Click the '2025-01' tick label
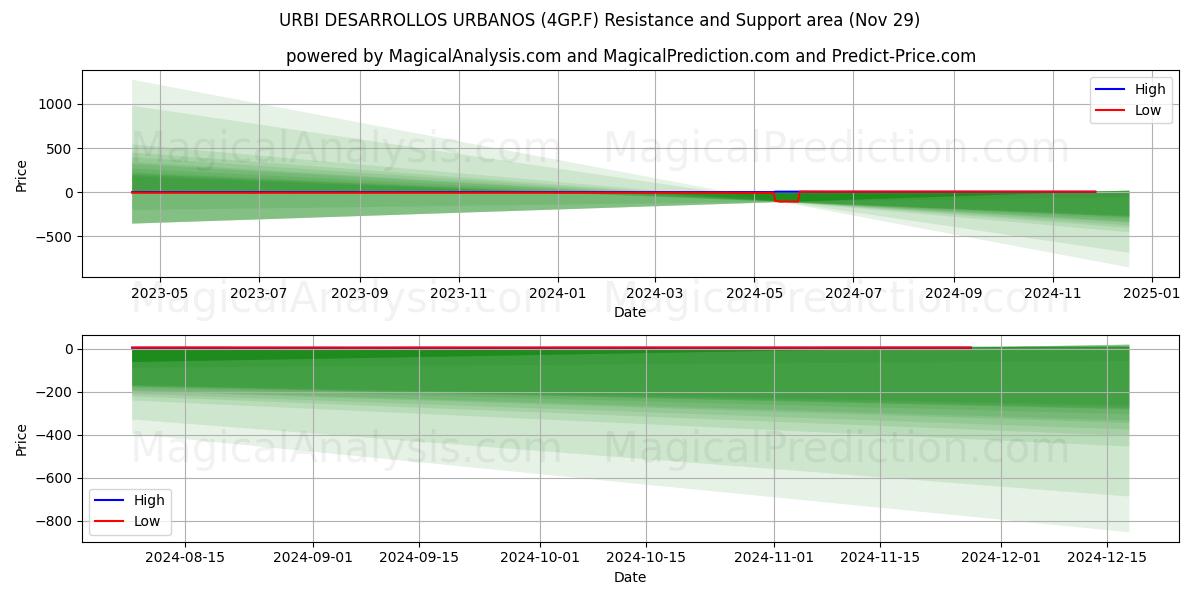1200x600 pixels. pyautogui.click(x=1152, y=294)
